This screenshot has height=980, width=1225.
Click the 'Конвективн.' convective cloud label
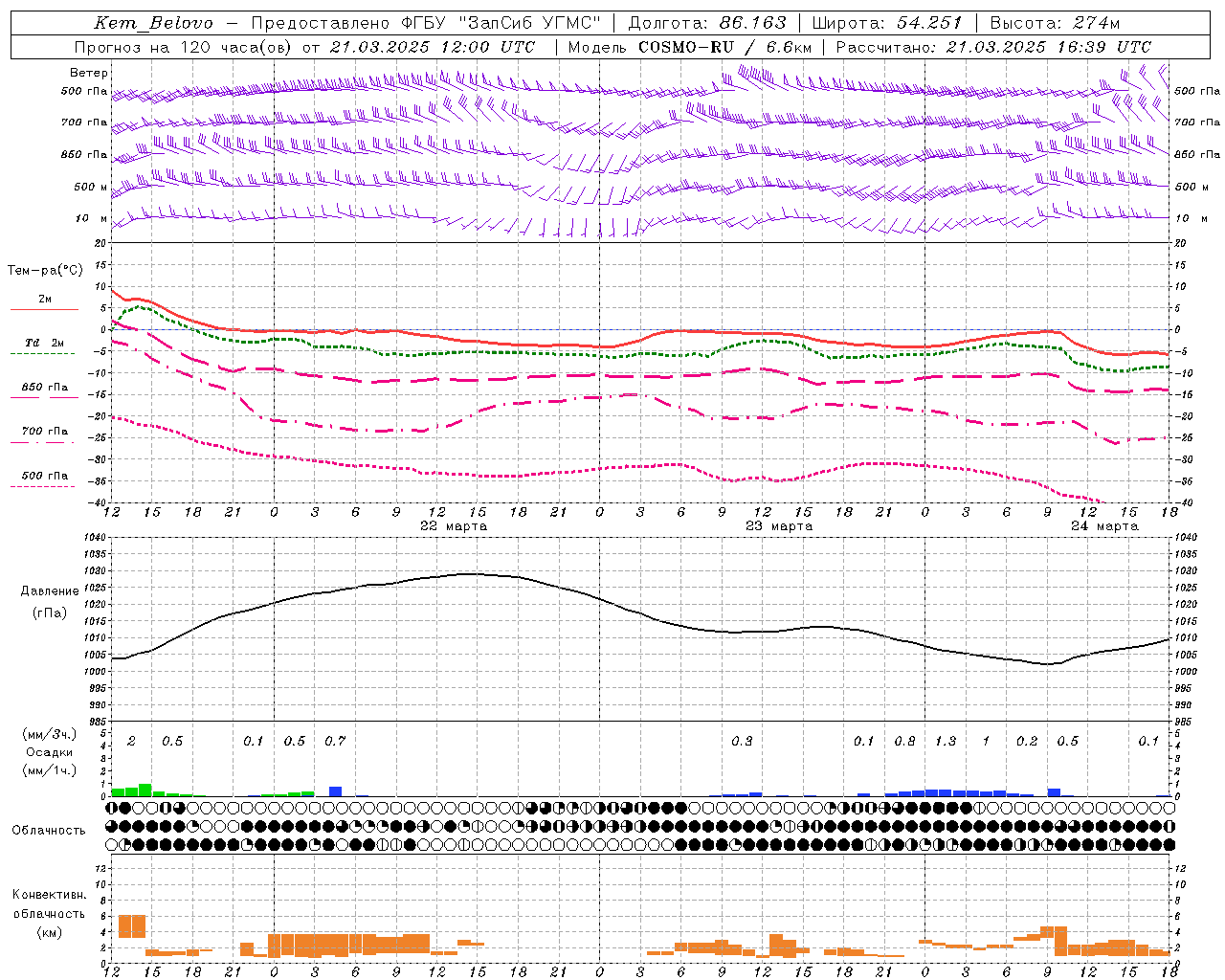[x=49, y=895]
